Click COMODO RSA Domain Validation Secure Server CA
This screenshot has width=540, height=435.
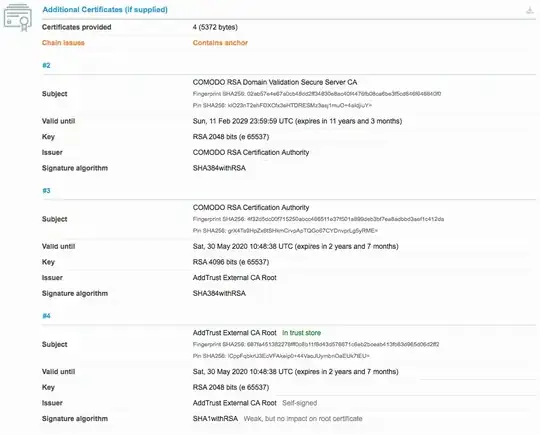pyautogui.click(x=275, y=82)
